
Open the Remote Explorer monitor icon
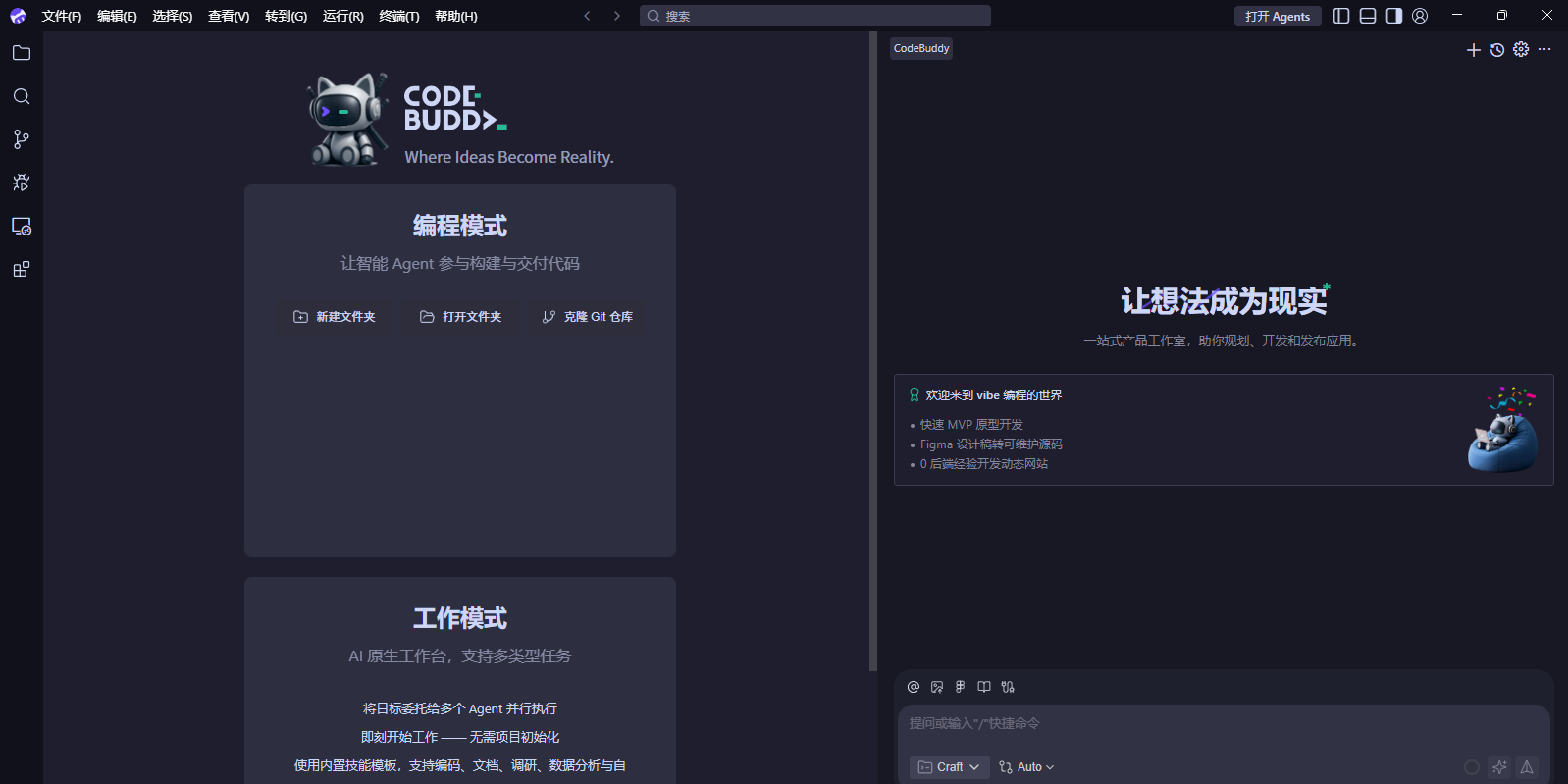click(22, 226)
